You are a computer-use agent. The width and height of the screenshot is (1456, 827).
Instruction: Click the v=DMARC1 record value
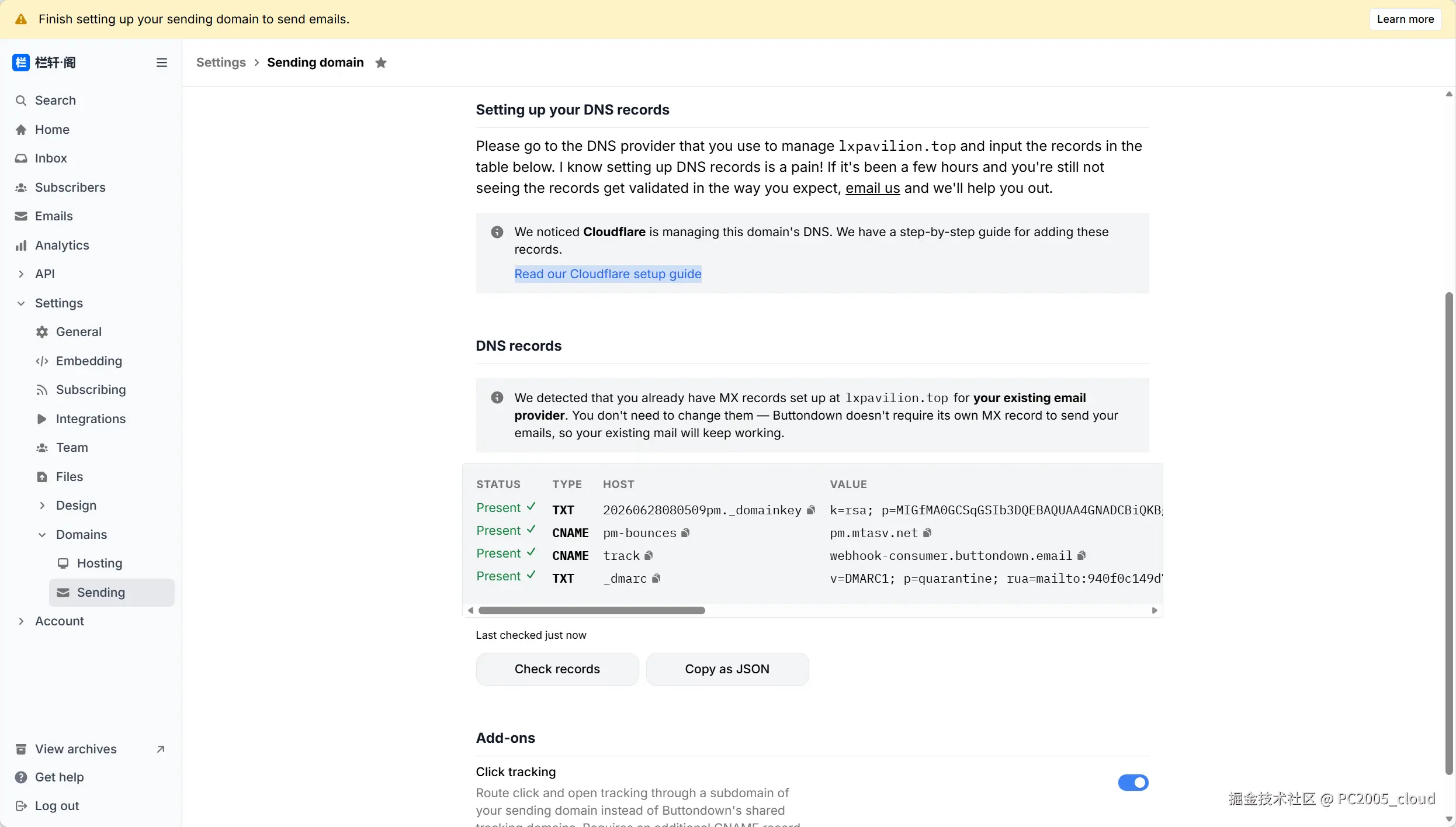click(996, 579)
